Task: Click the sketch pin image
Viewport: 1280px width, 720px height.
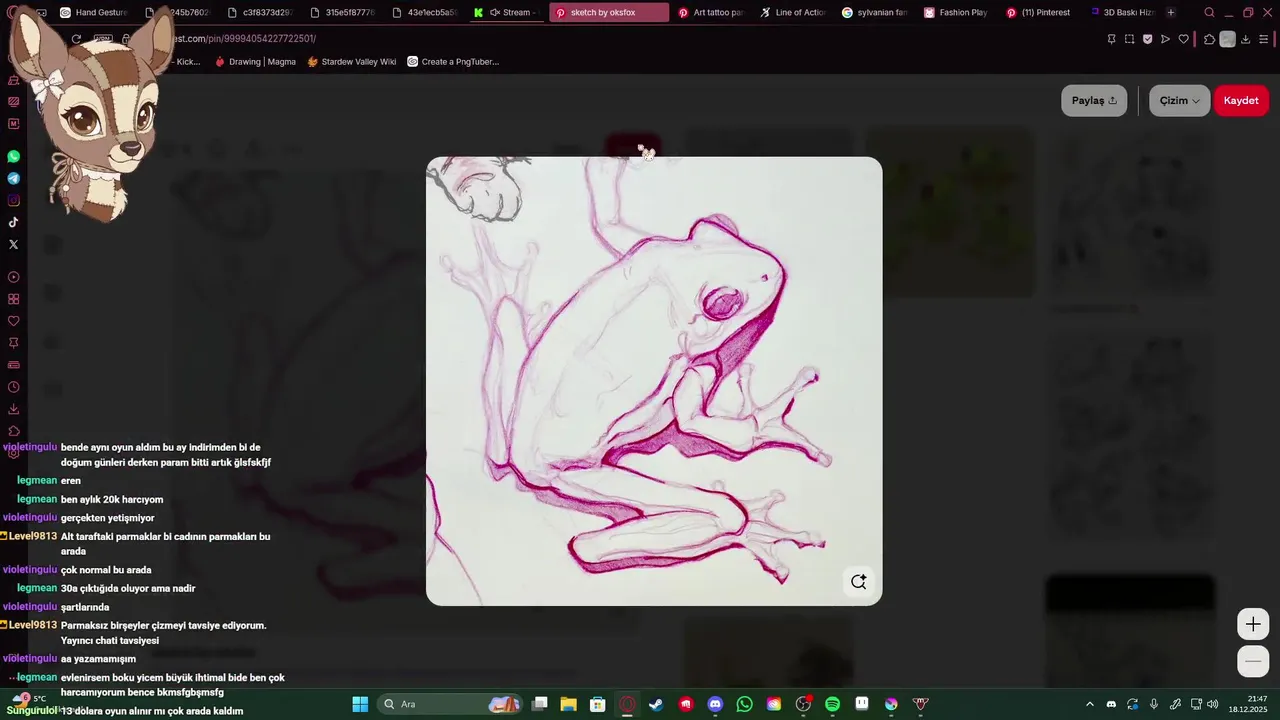Action: (x=654, y=381)
